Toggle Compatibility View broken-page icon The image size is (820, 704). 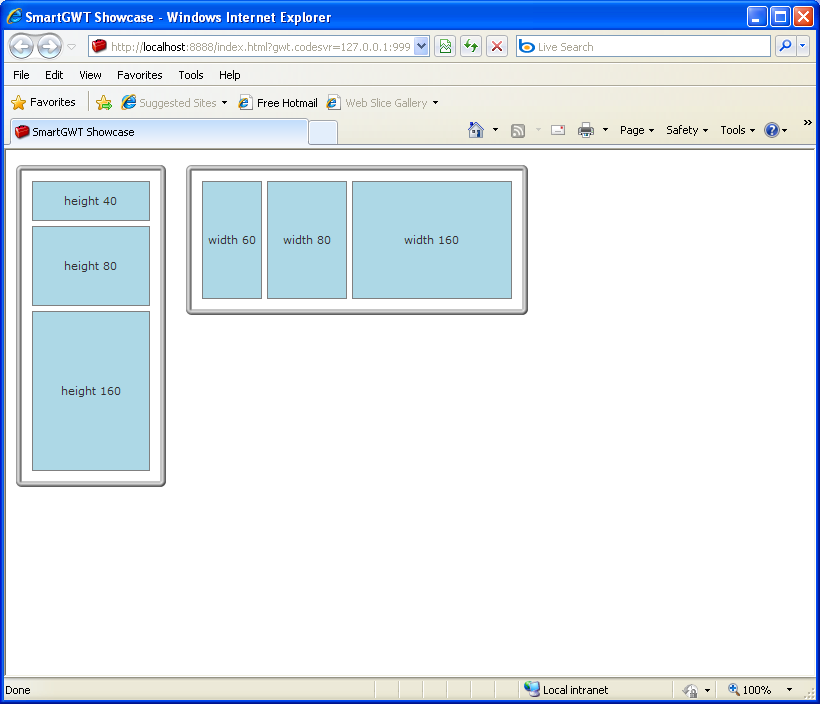pyautogui.click(x=445, y=47)
